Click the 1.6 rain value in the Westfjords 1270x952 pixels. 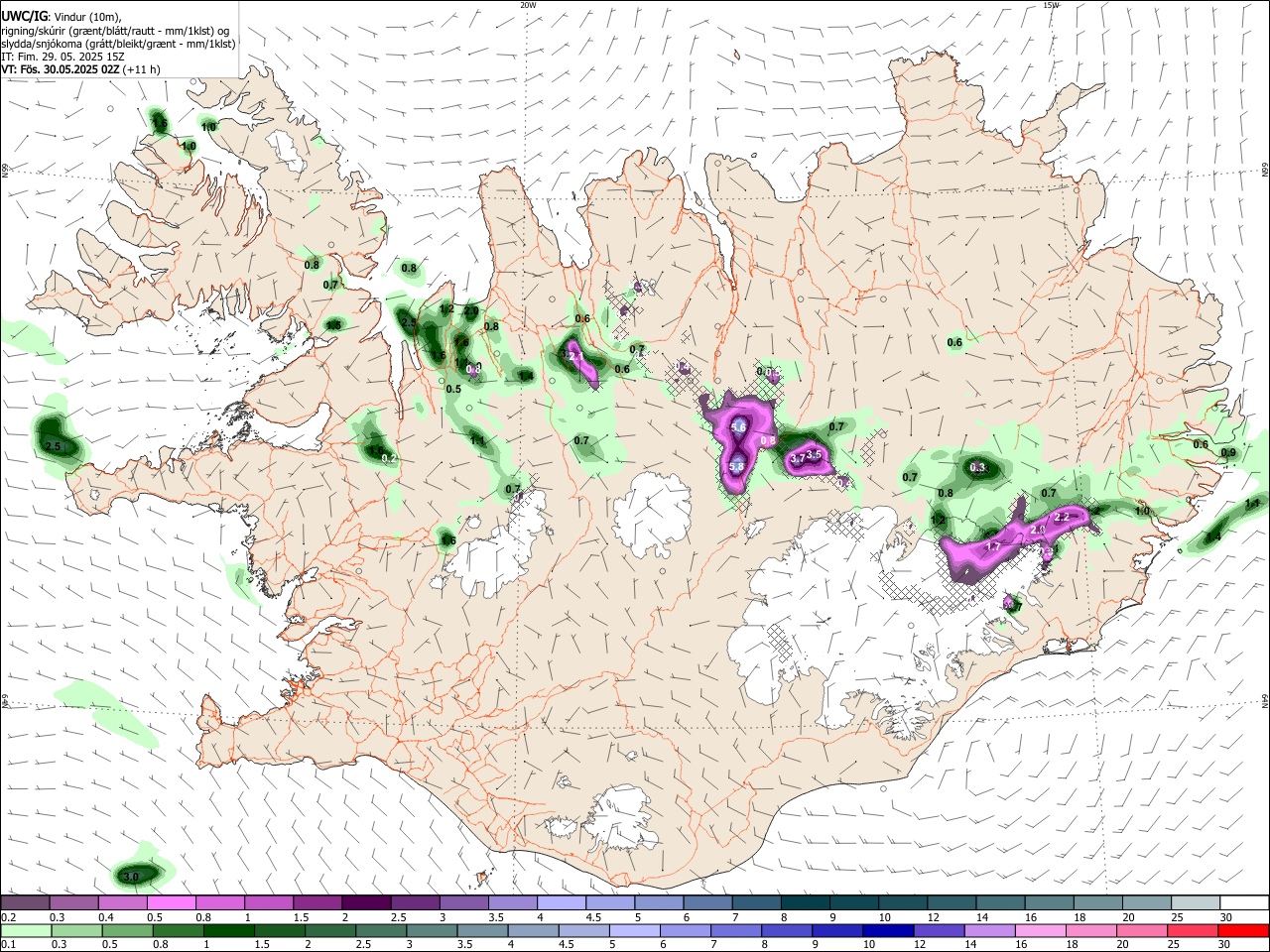[x=160, y=122]
